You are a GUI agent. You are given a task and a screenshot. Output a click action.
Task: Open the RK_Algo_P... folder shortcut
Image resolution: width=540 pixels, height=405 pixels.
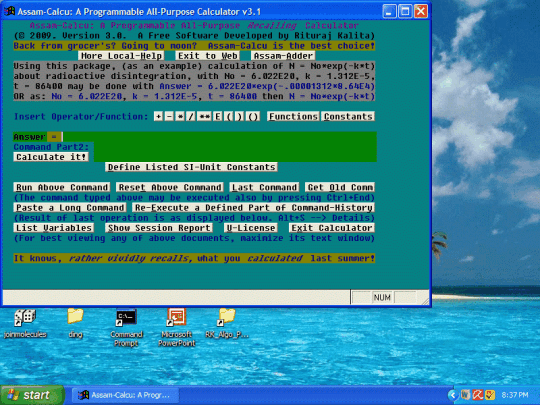coord(227,323)
